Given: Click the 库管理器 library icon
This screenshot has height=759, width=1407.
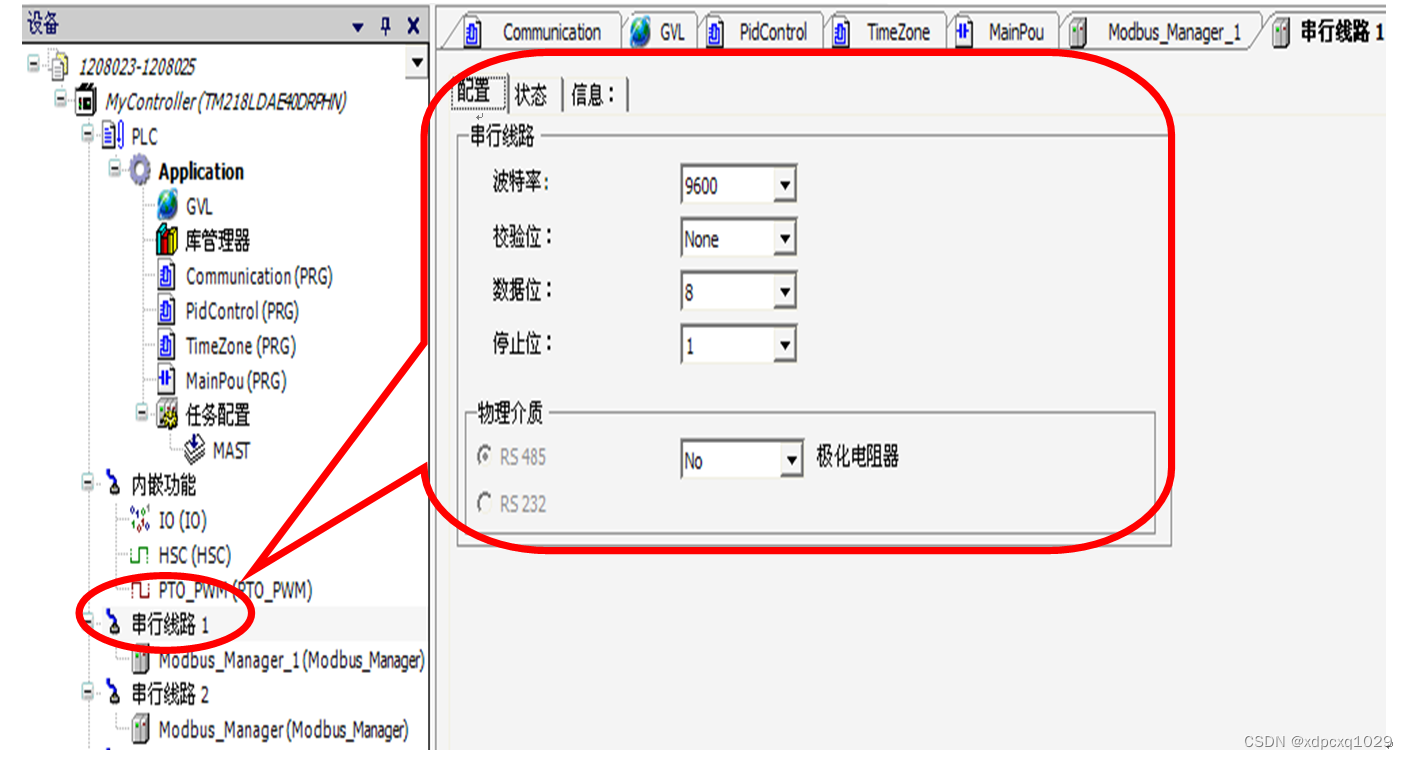Looking at the screenshot, I should point(167,240).
